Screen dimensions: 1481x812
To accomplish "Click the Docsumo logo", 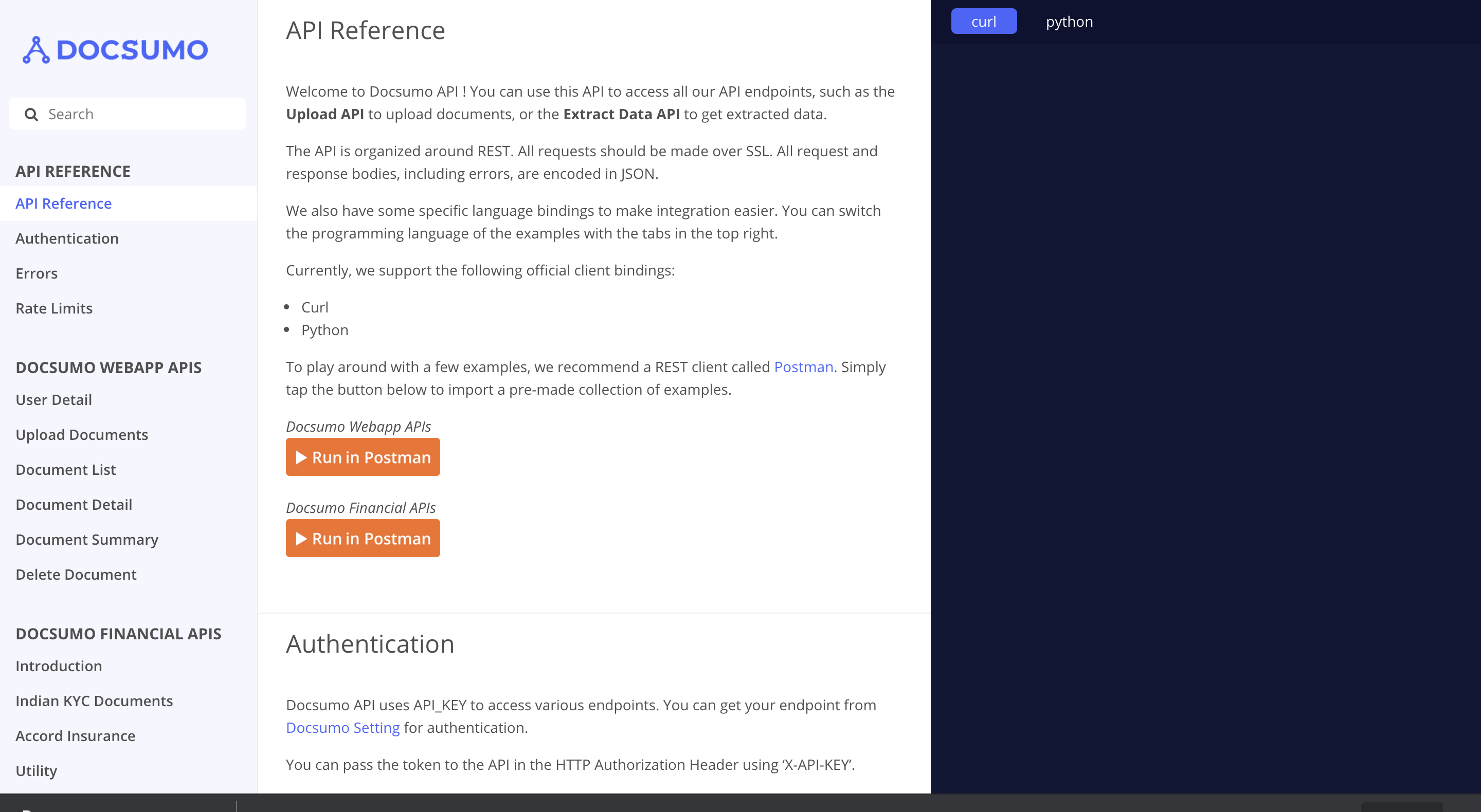I will point(115,50).
